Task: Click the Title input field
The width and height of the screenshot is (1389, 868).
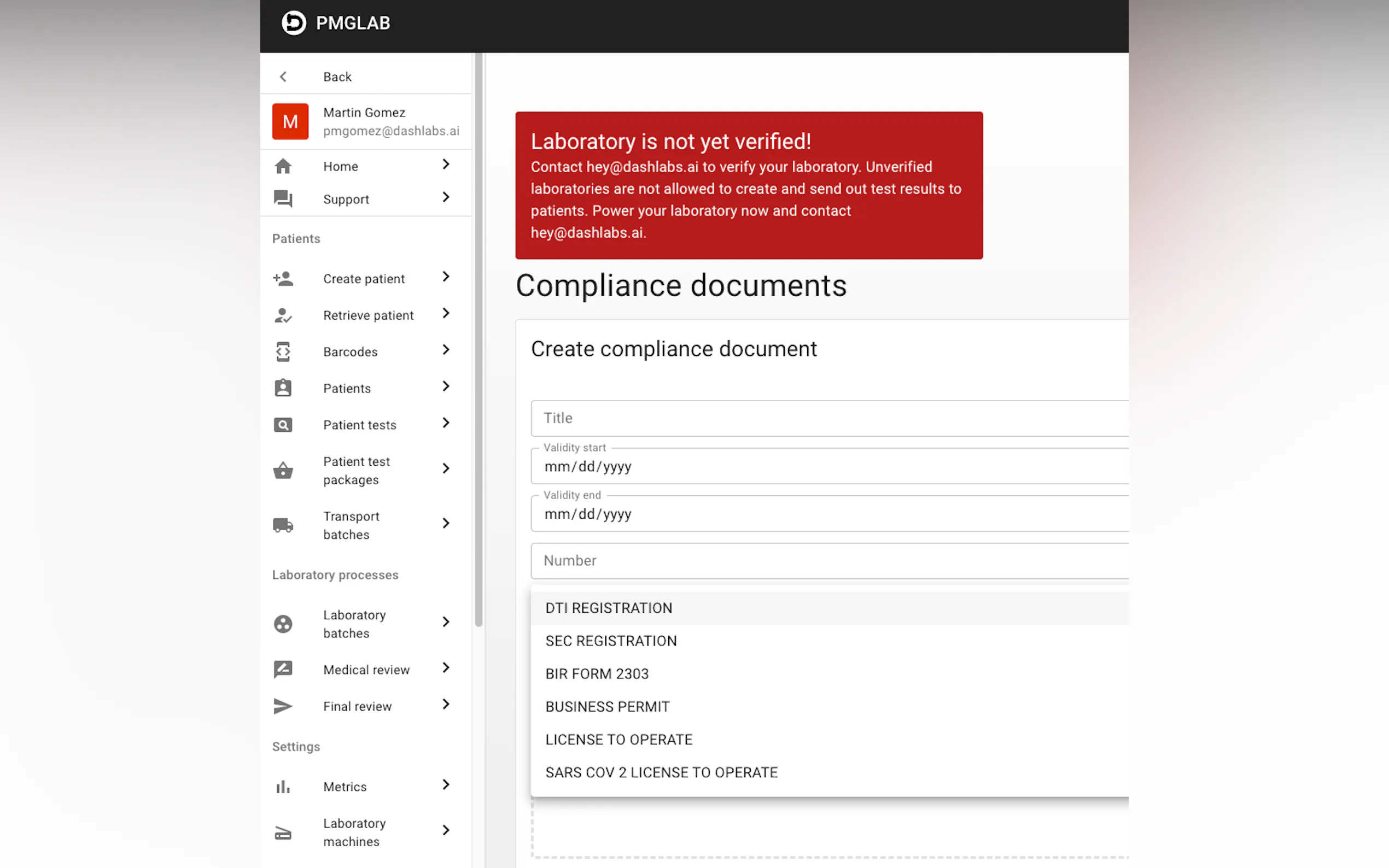Action: [x=827, y=418]
